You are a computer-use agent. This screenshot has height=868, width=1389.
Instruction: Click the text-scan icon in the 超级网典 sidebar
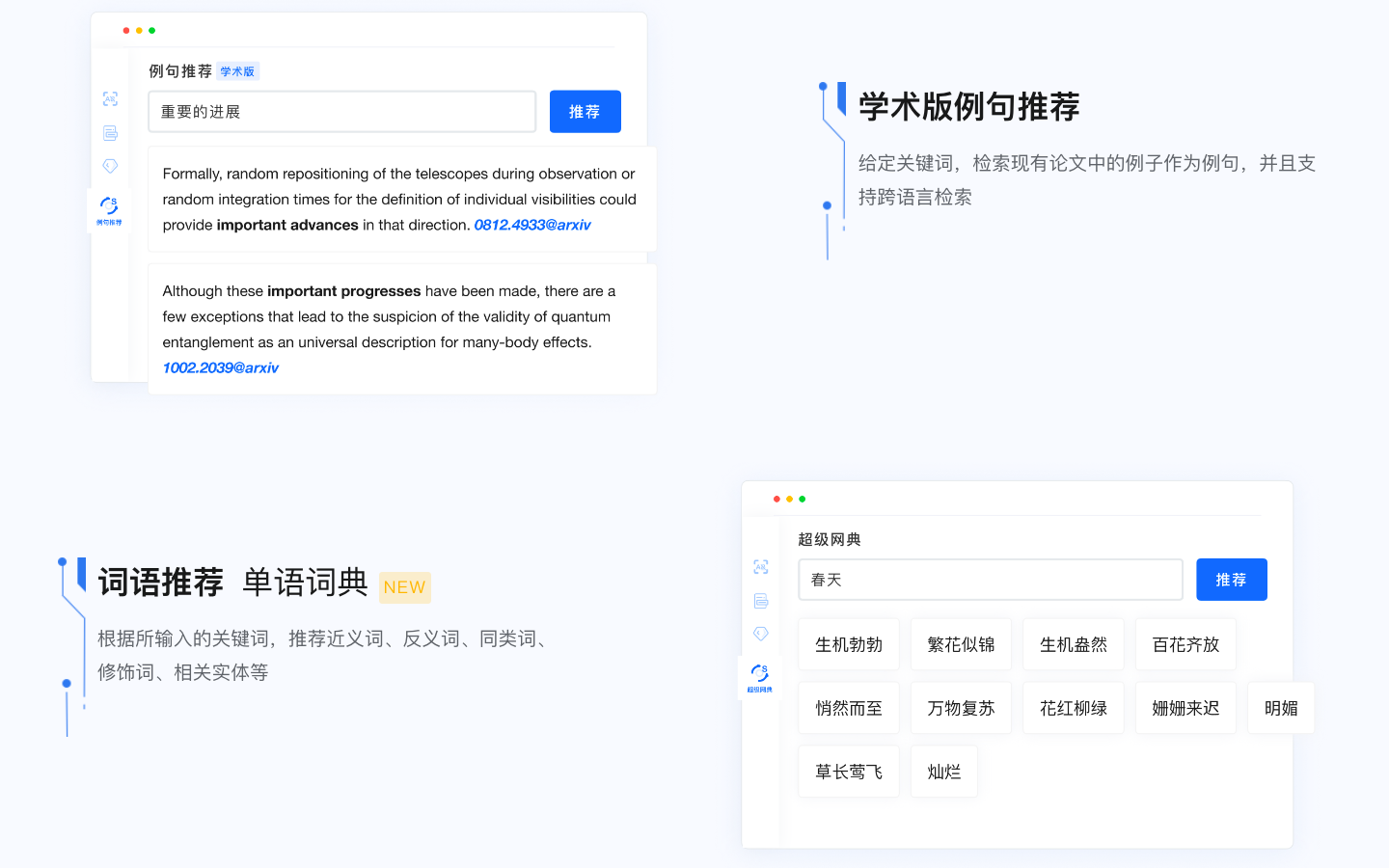(761, 567)
